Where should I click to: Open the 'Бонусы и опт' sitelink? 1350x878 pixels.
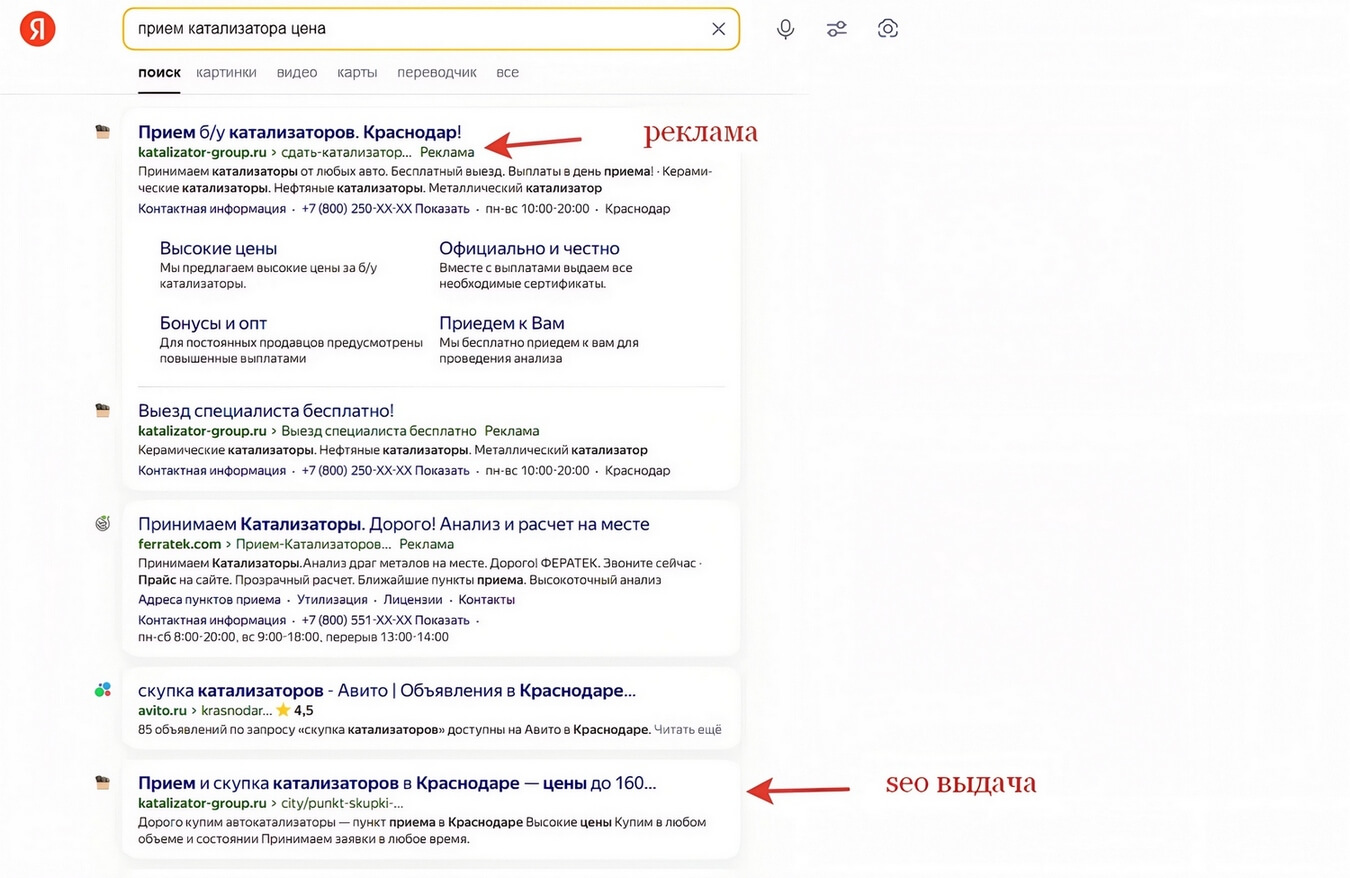pyautogui.click(x=213, y=323)
